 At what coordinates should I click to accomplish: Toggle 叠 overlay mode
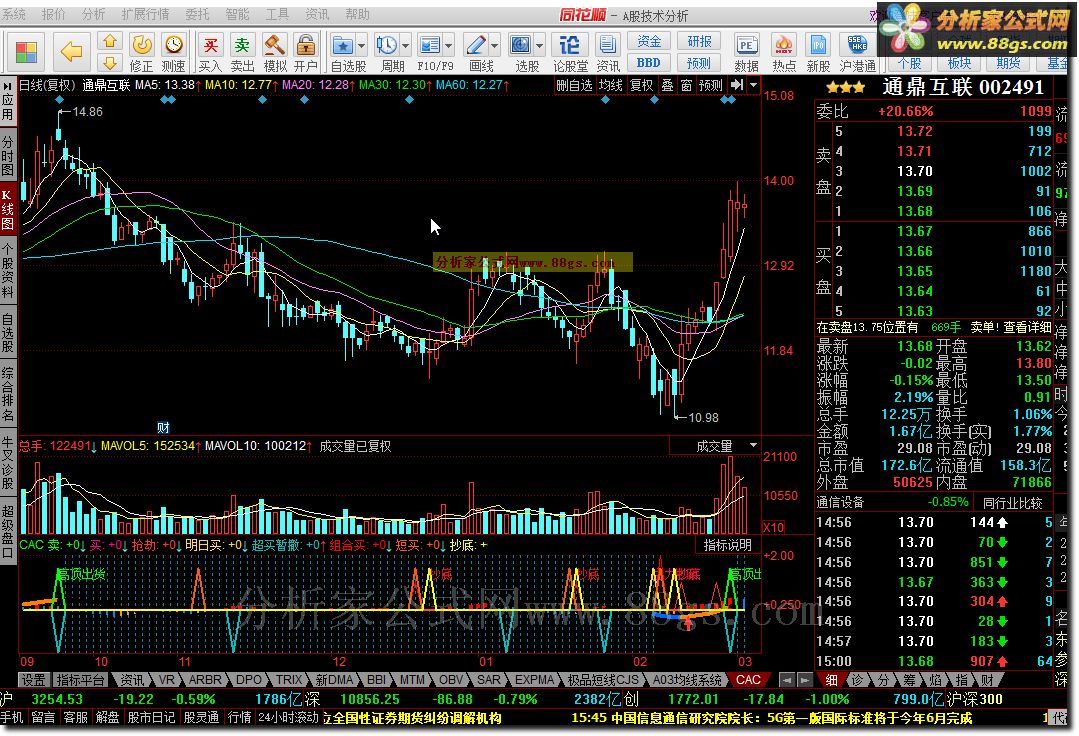point(667,85)
